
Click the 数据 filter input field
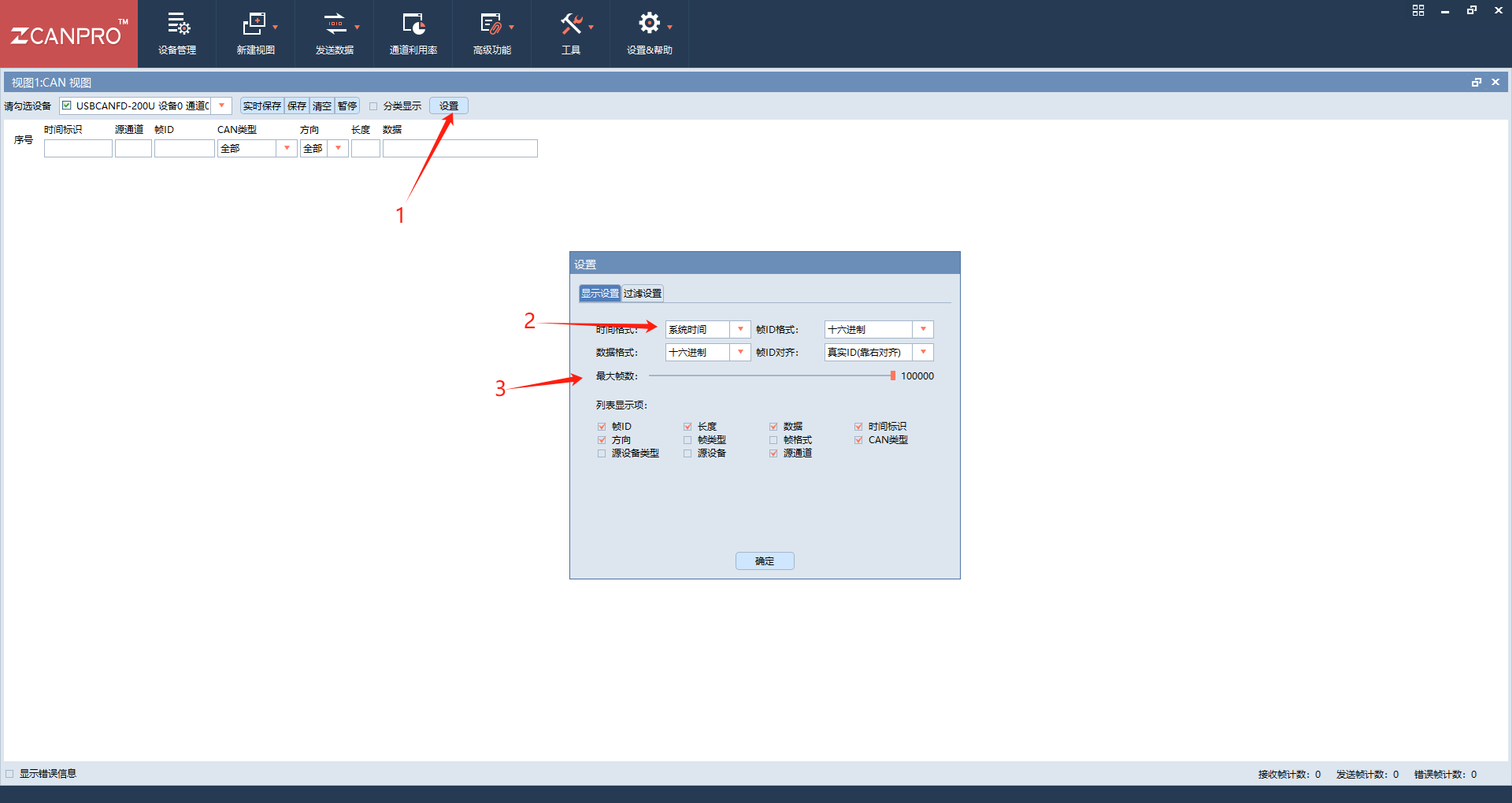tap(460, 148)
